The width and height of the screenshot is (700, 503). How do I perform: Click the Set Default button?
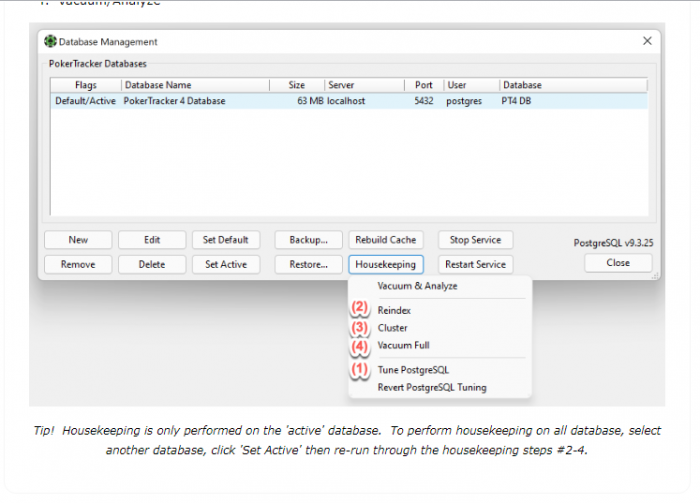click(225, 240)
